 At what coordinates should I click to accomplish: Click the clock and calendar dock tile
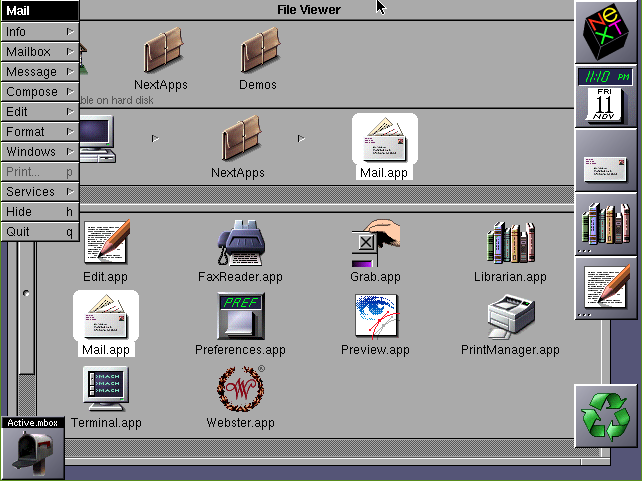606,96
